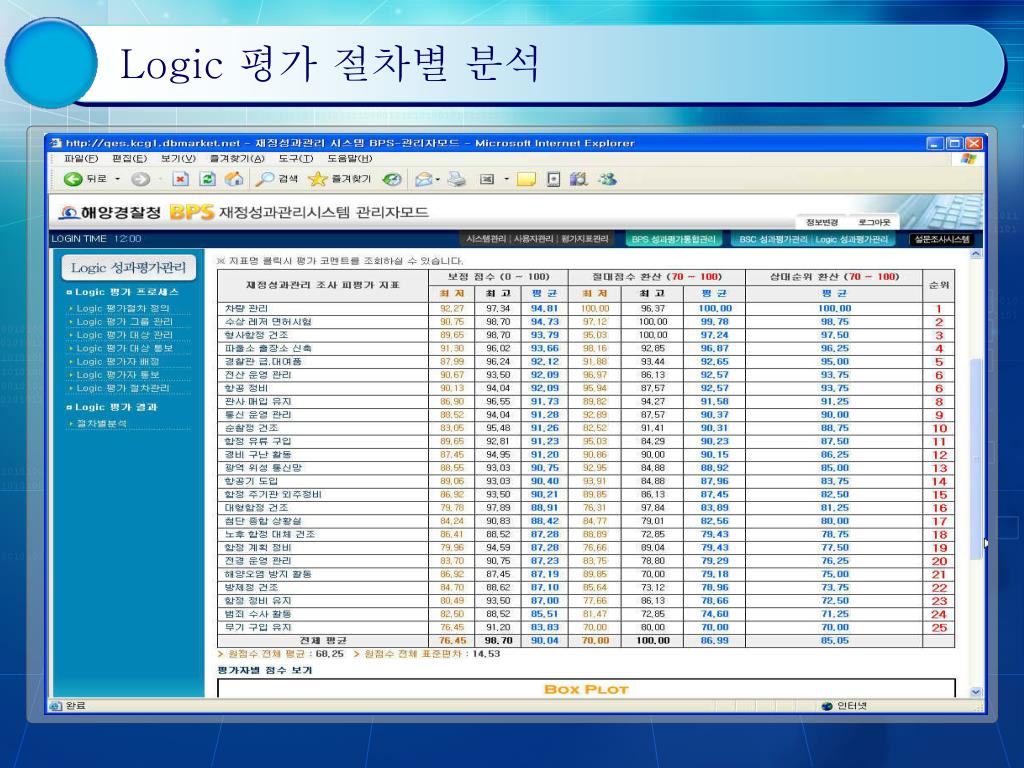Click the status bar page icon beside 완료
1024x768 pixels.
point(56,706)
